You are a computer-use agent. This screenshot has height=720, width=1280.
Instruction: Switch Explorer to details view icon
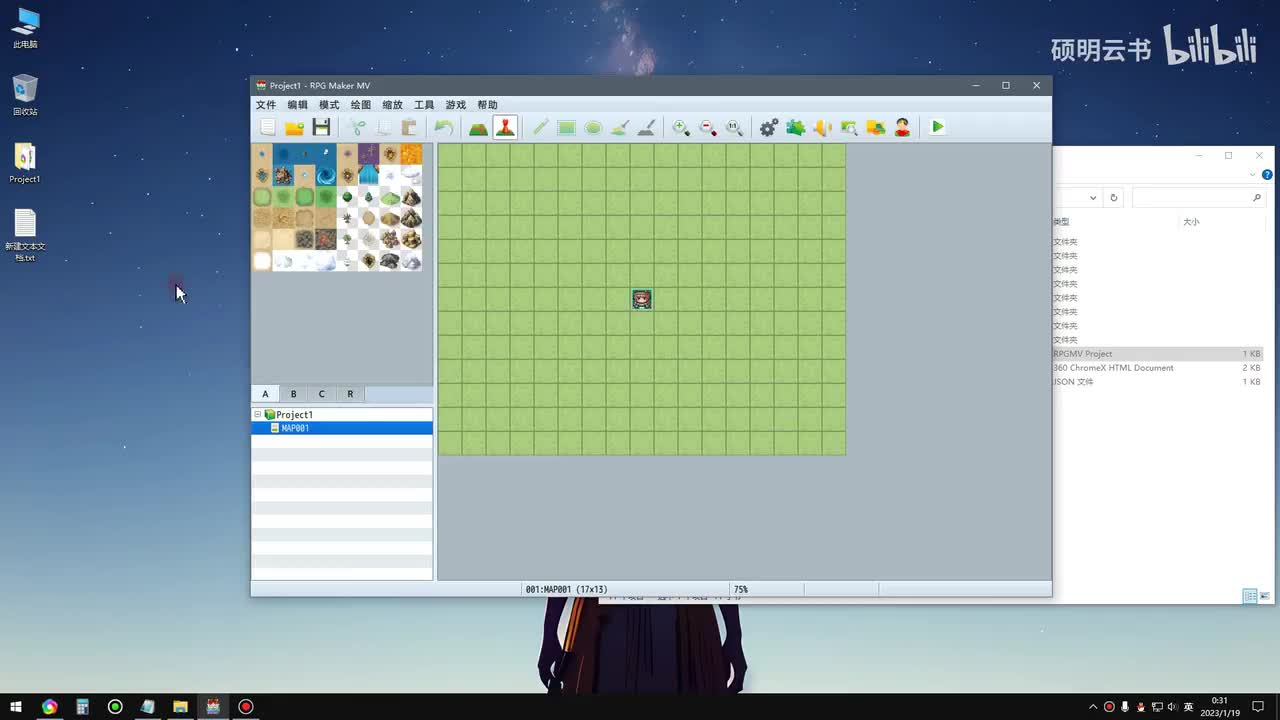pyautogui.click(x=1250, y=596)
